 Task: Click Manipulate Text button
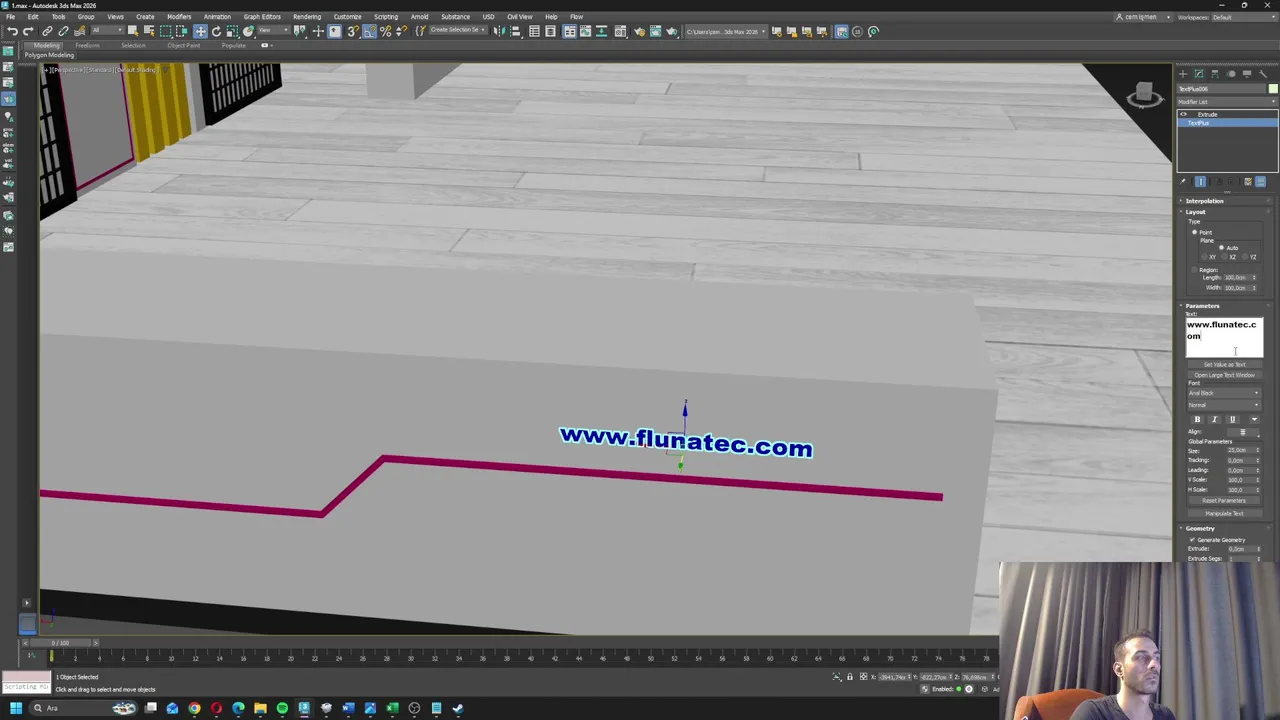[1224, 514]
